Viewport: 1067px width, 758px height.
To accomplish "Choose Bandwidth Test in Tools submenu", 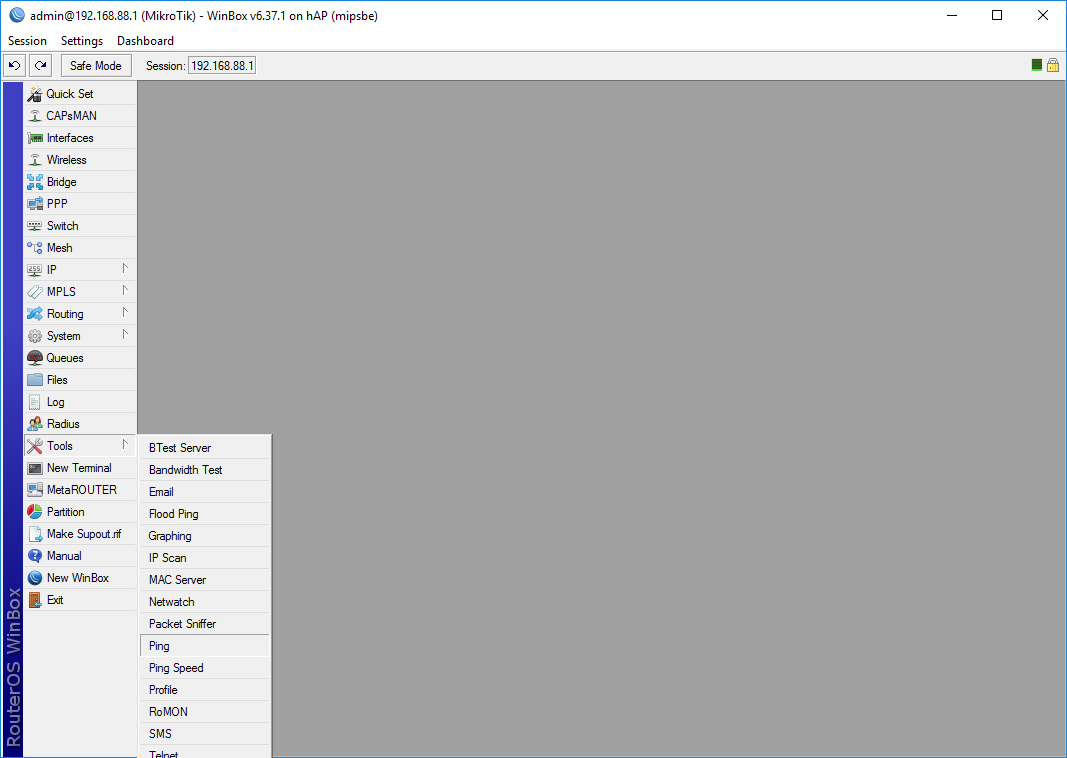I will click(205, 469).
